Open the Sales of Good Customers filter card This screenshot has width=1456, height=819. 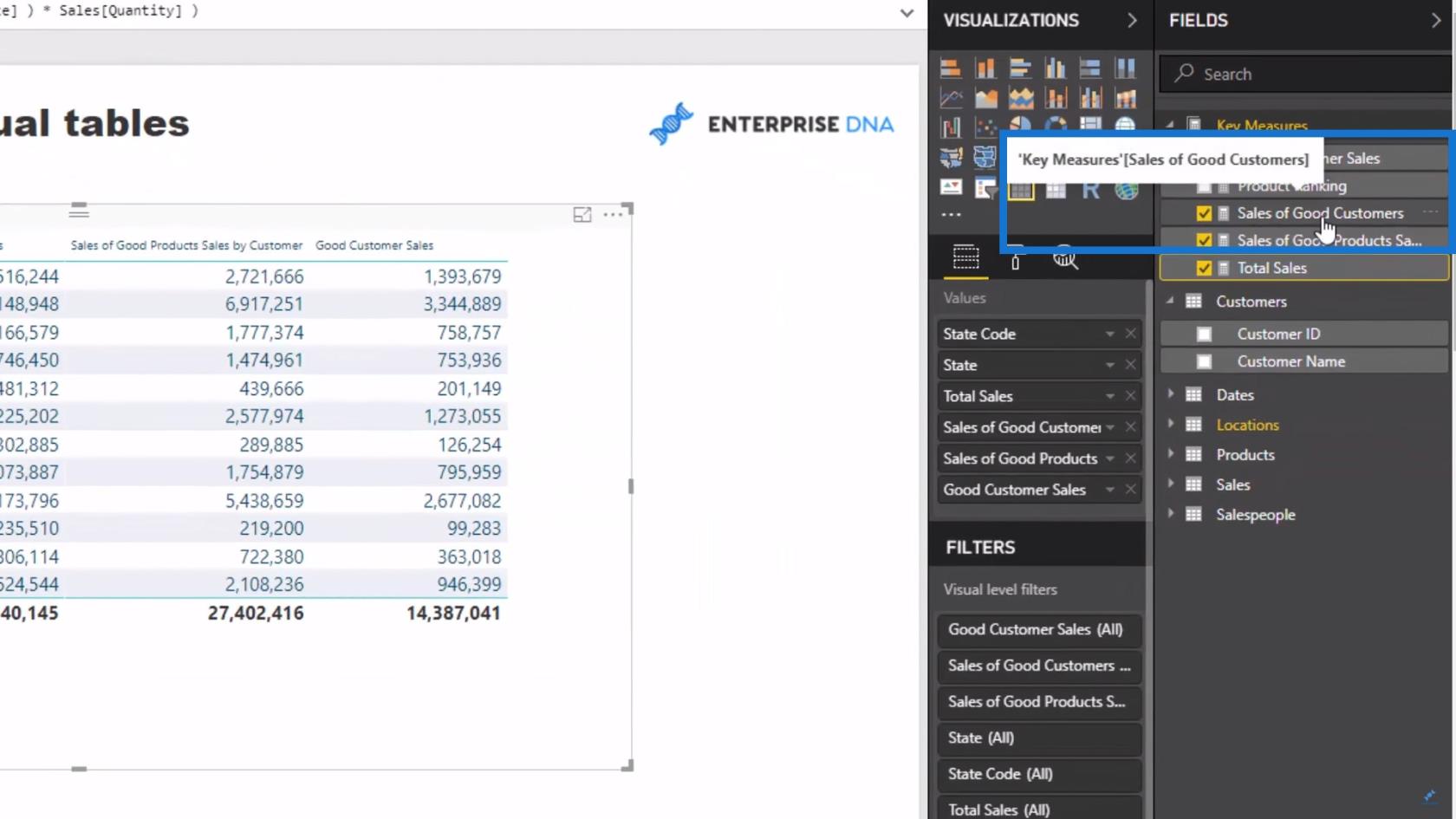click(x=1039, y=666)
